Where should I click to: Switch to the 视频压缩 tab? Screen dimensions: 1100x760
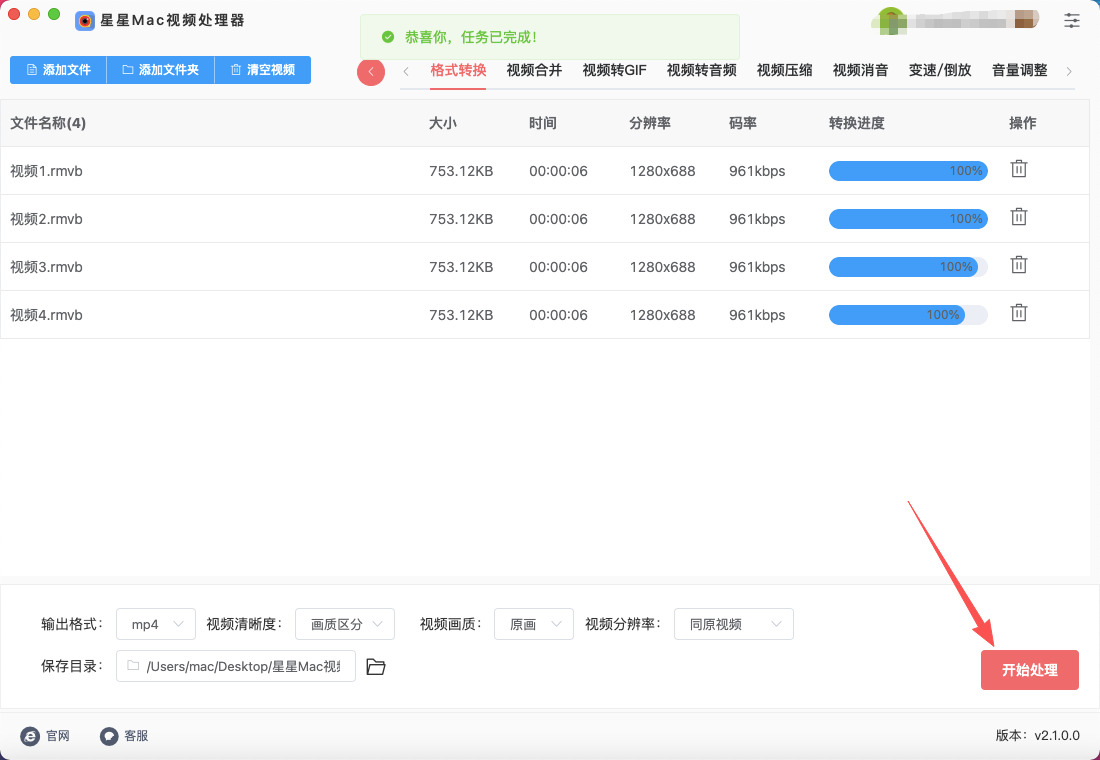[x=784, y=70]
